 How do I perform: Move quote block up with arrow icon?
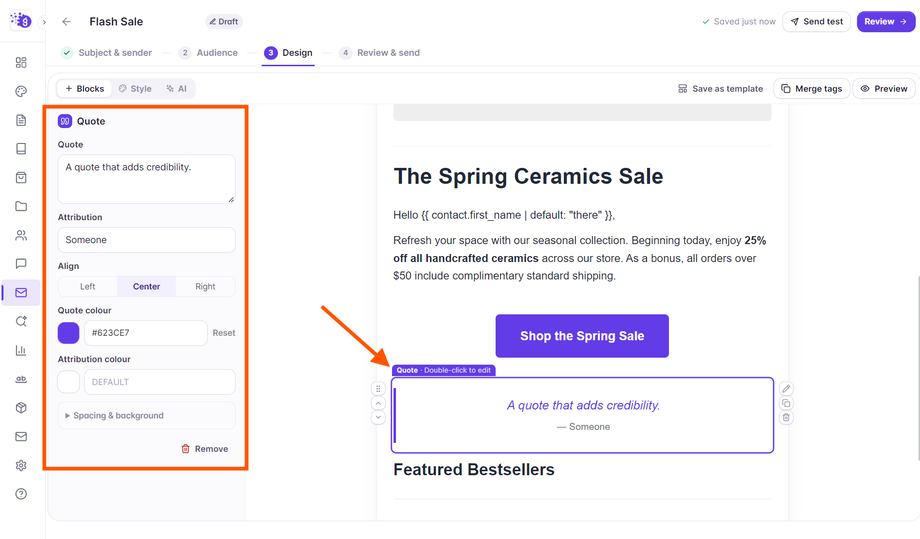(x=378, y=404)
